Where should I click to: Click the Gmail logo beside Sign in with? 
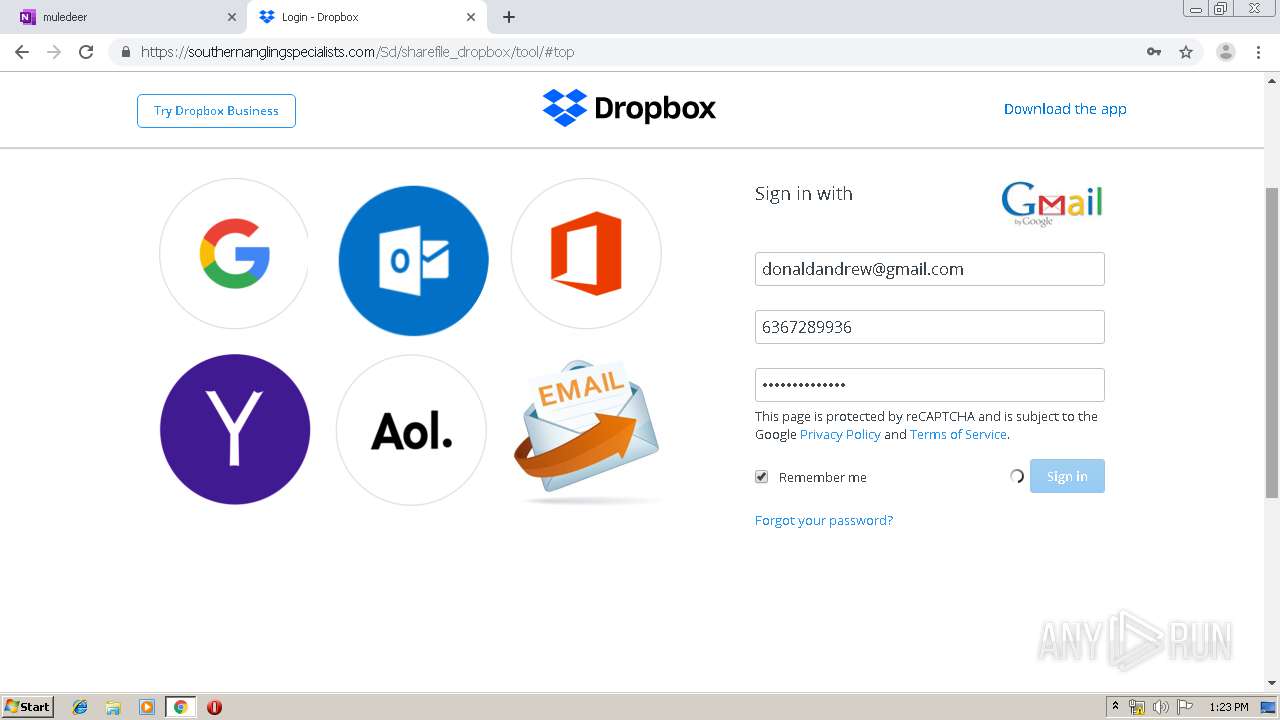(1051, 203)
